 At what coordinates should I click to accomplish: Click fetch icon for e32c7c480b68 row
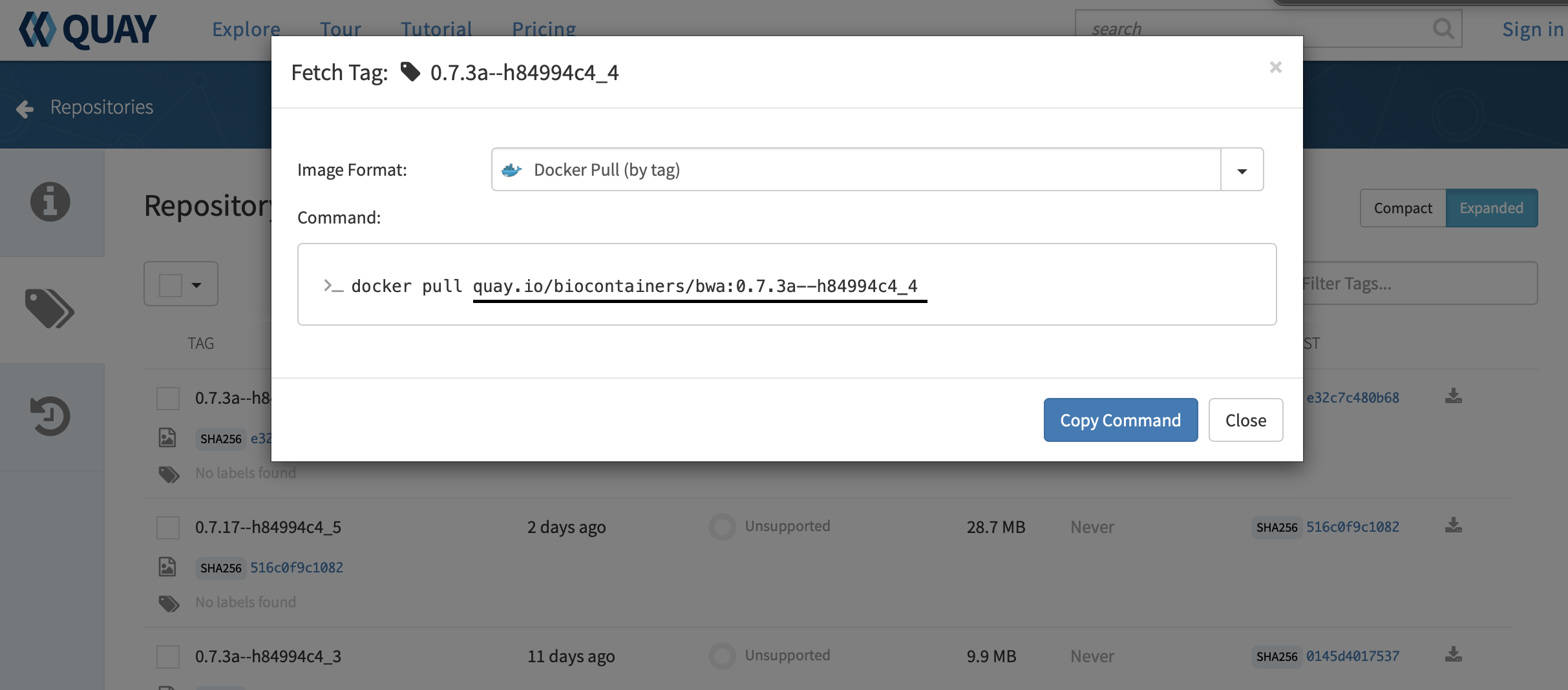pos(1454,396)
